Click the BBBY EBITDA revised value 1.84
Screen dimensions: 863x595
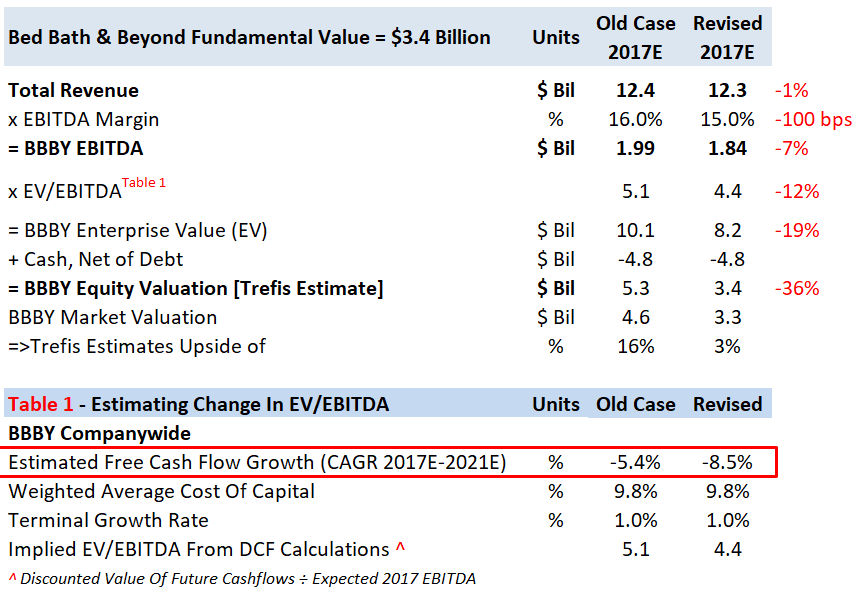[x=727, y=149]
